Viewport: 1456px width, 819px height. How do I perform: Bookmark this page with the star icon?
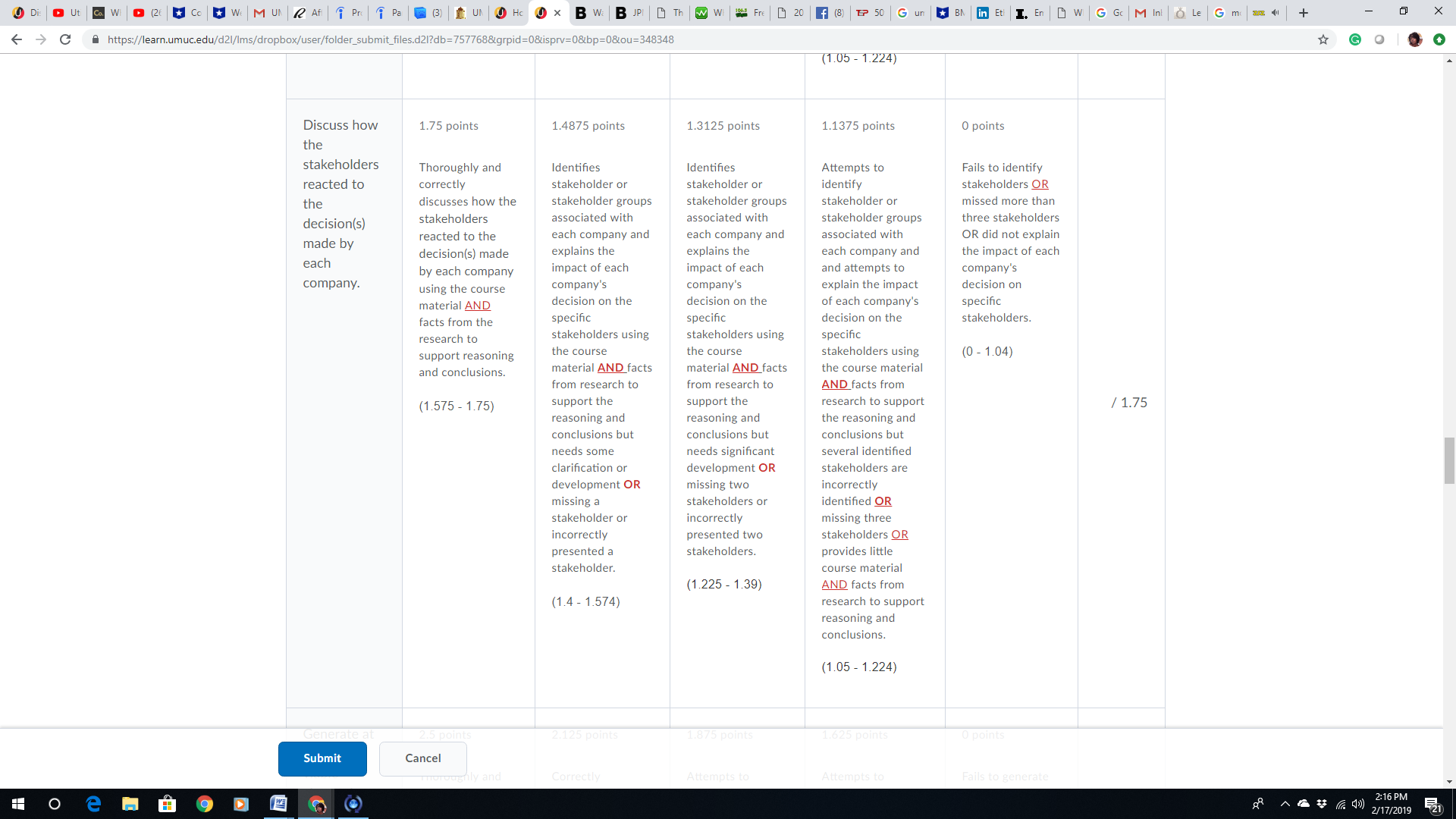pos(1323,39)
